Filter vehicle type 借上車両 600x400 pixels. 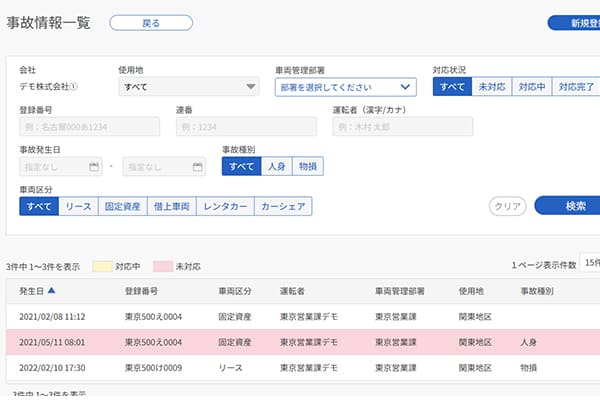[x=172, y=206]
